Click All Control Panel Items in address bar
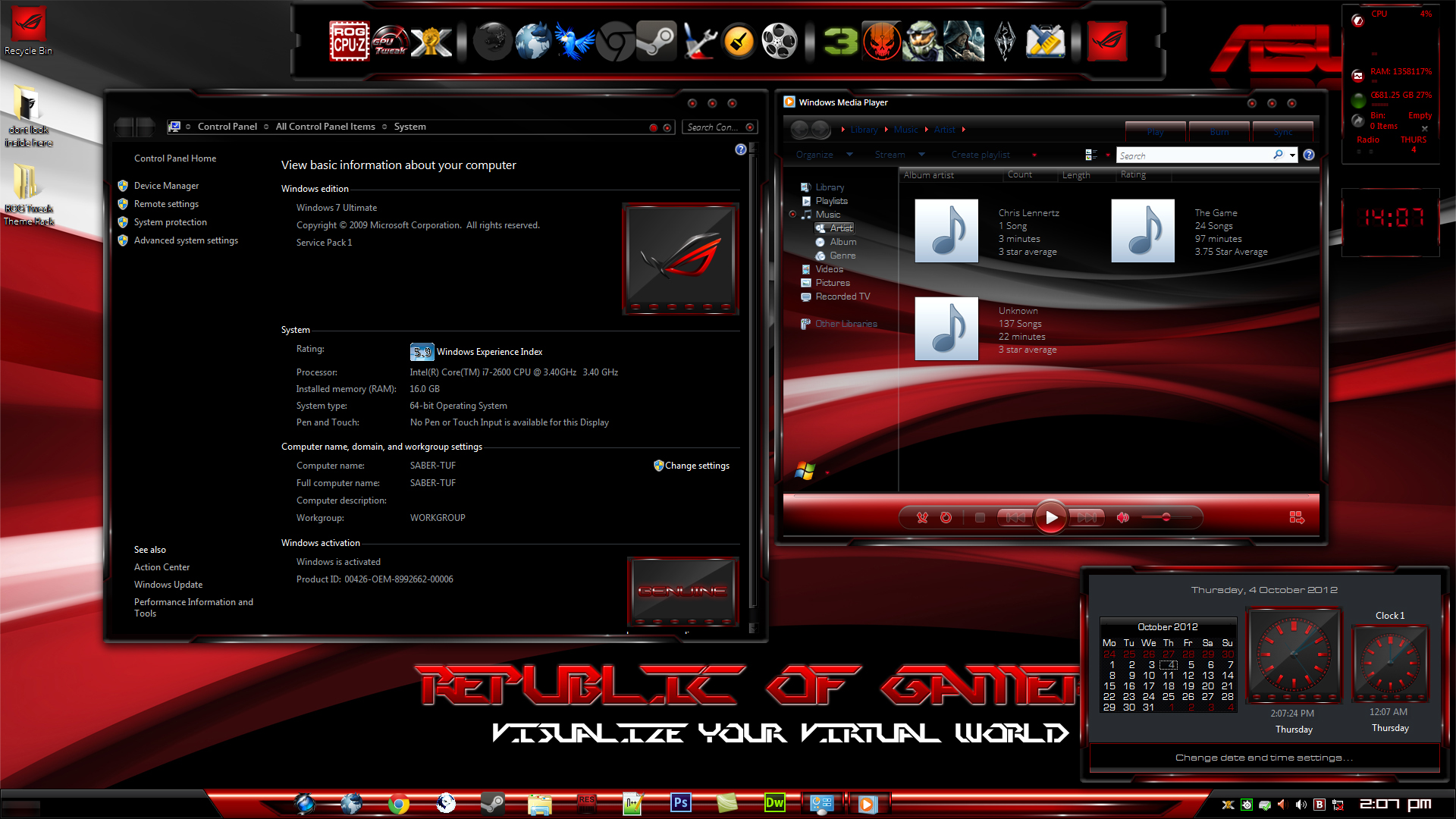 point(325,127)
